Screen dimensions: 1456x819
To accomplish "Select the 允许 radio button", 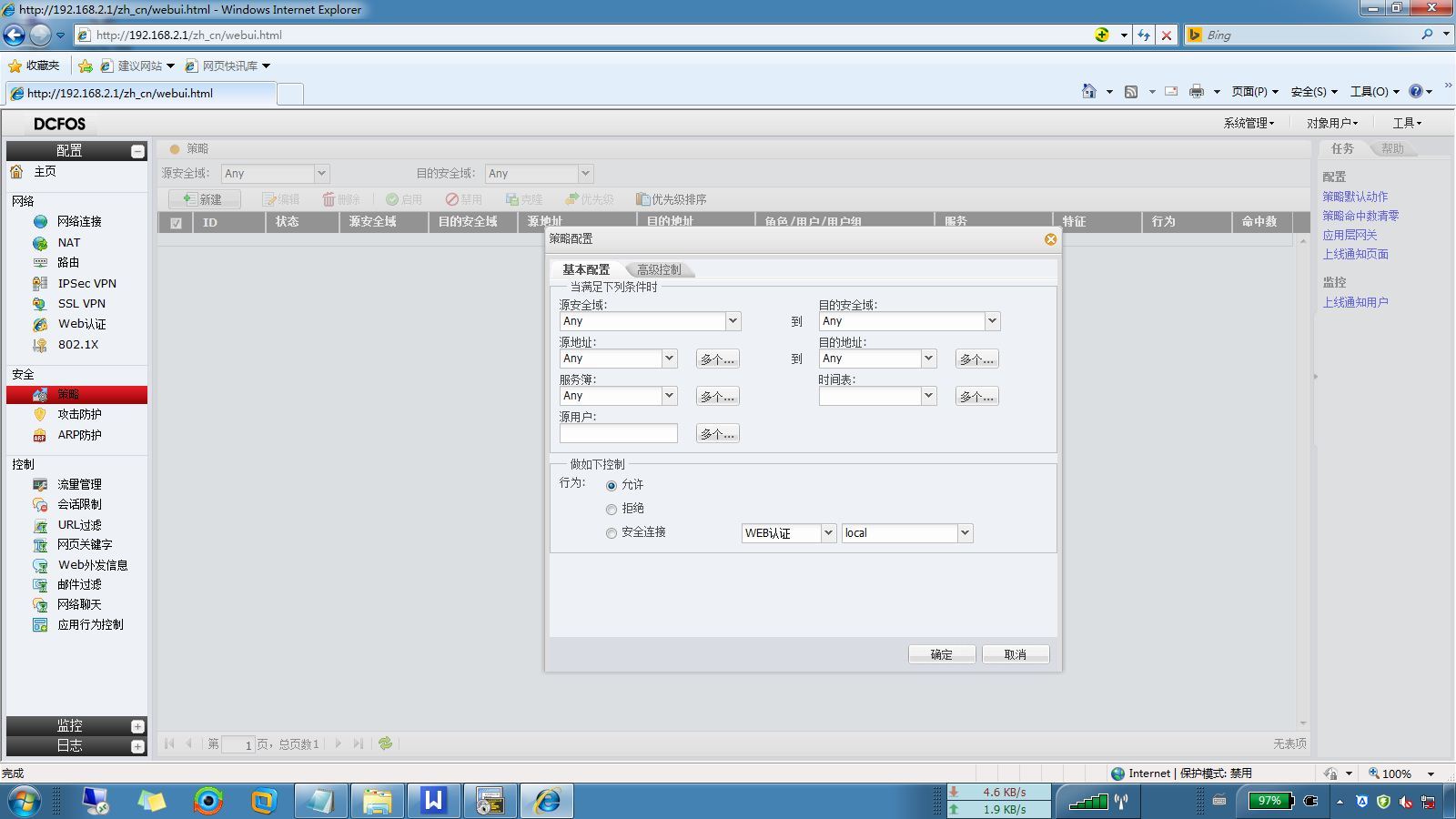I will [x=612, y=486].
